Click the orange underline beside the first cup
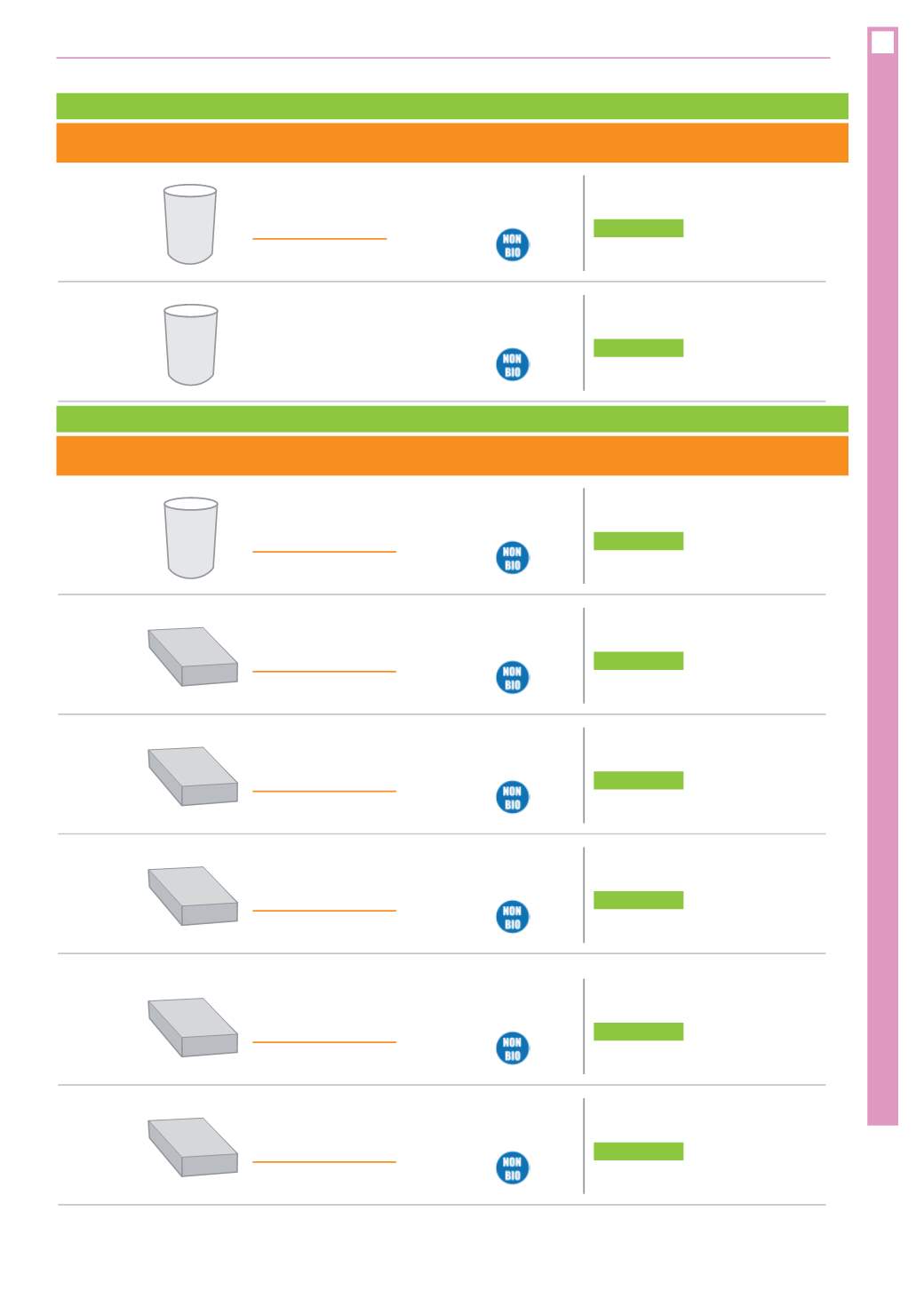The height and width of the screenshot is (1307, 924). [320, 239]
